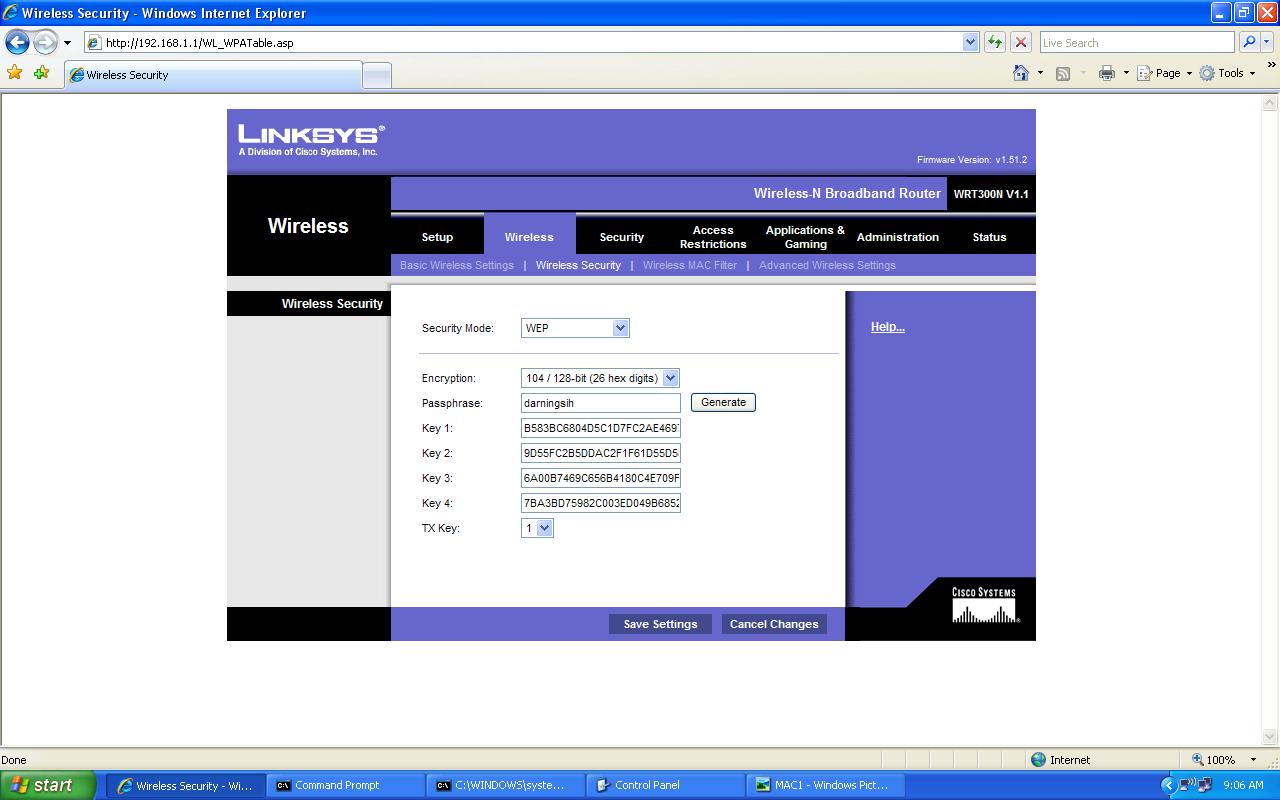Open the recent pages dropdown arrow
The width and height of the screenshot is (1280, 800).
(67, 43)
